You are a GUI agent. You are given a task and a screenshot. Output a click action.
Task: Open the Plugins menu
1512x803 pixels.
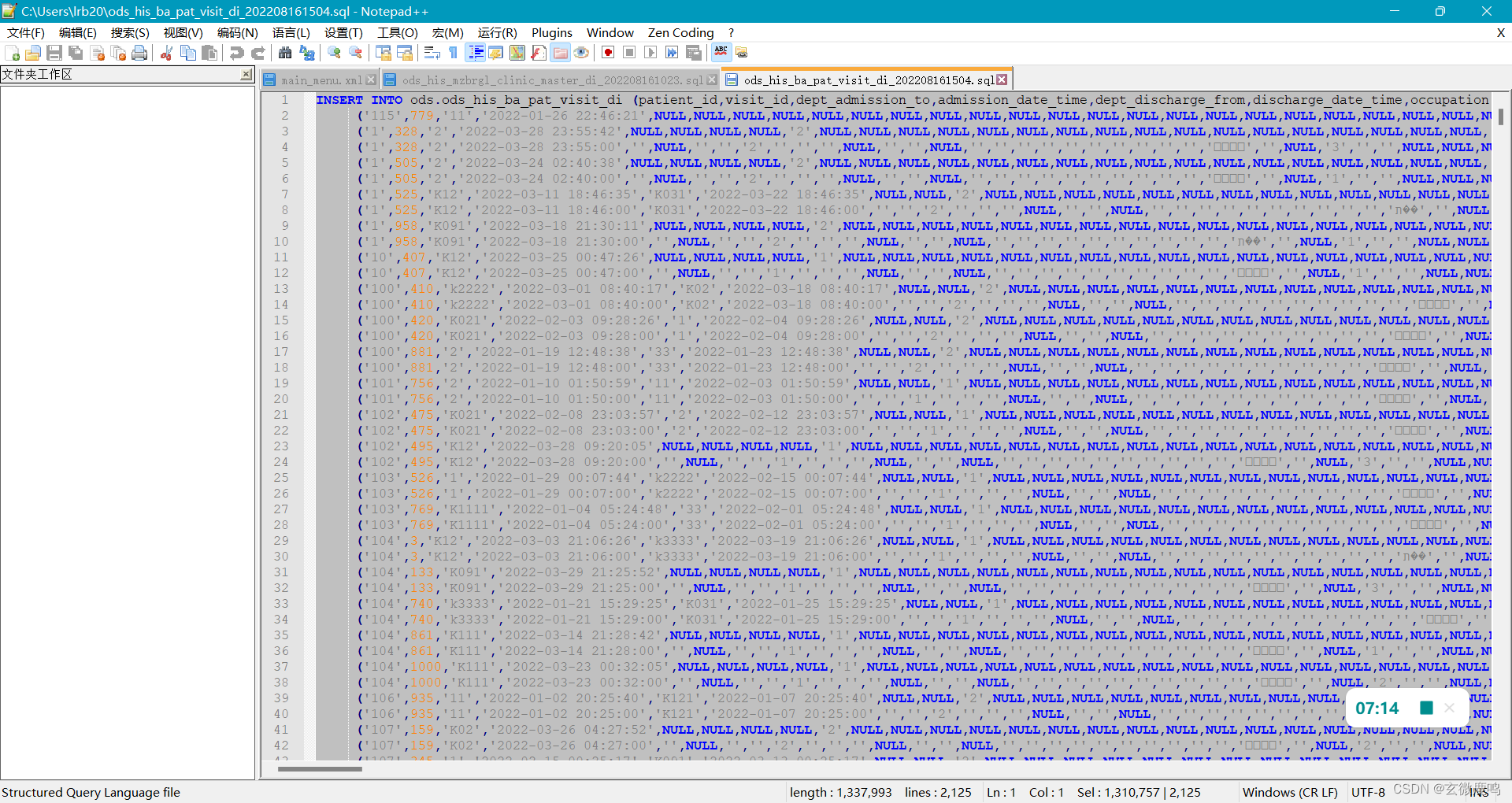(x=552, y=32)
